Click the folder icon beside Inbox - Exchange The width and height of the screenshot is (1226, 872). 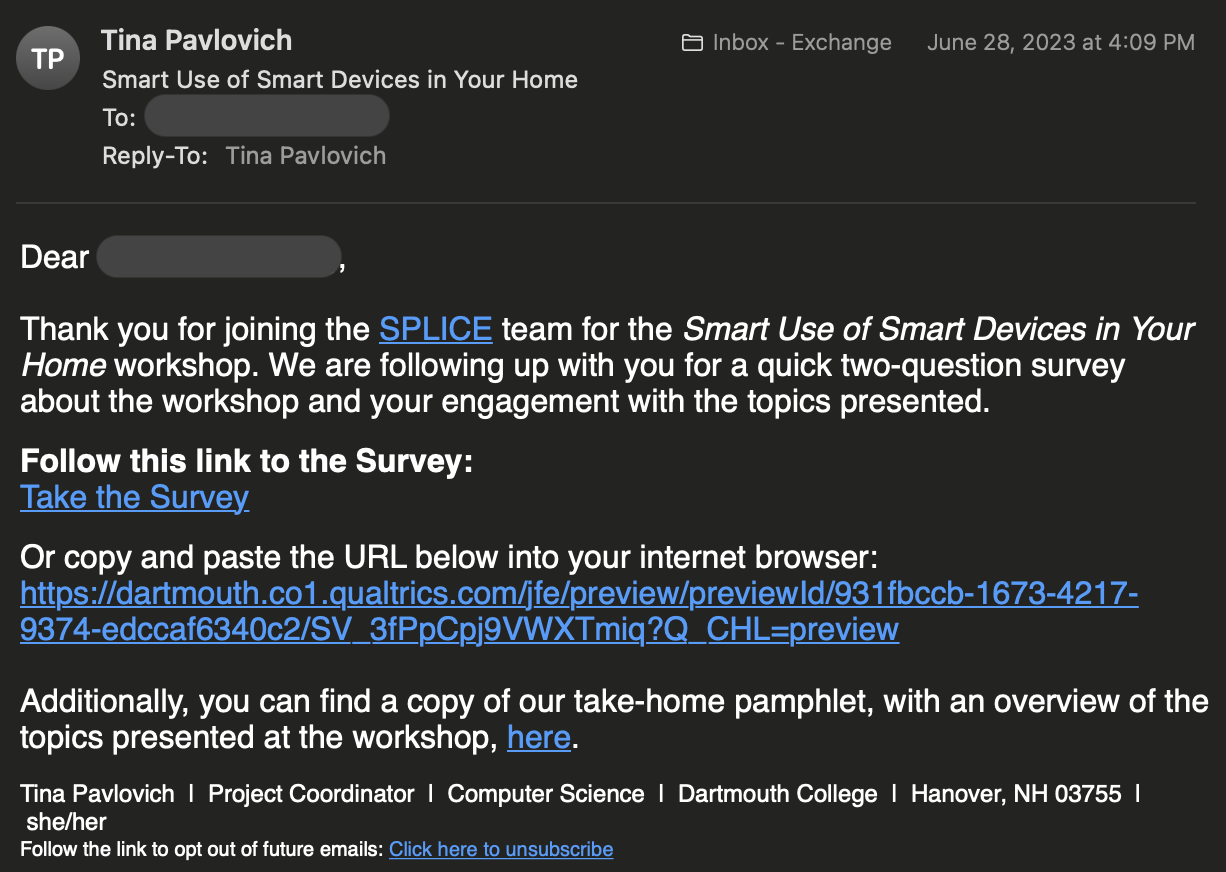pyautogui.click(x=693, y=43)
